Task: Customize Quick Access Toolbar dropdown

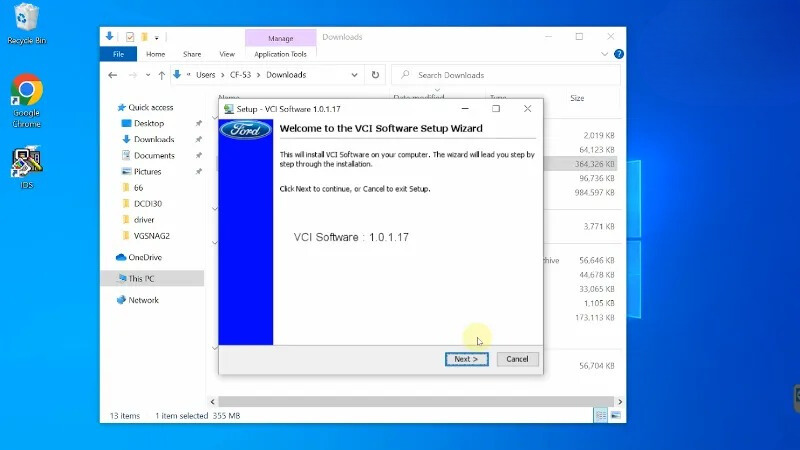Action: (x=157, y=37)
